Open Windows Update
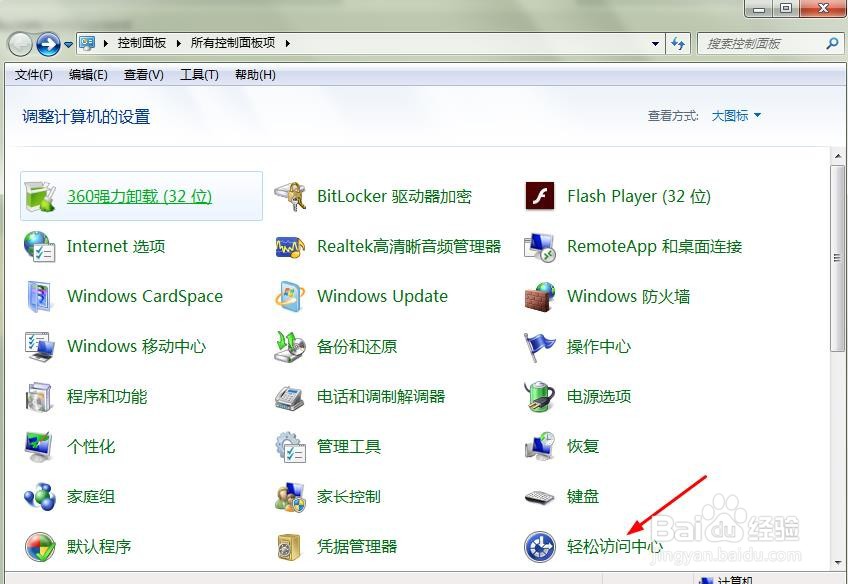This screenshot has height=584, width=848. (383, 296)
